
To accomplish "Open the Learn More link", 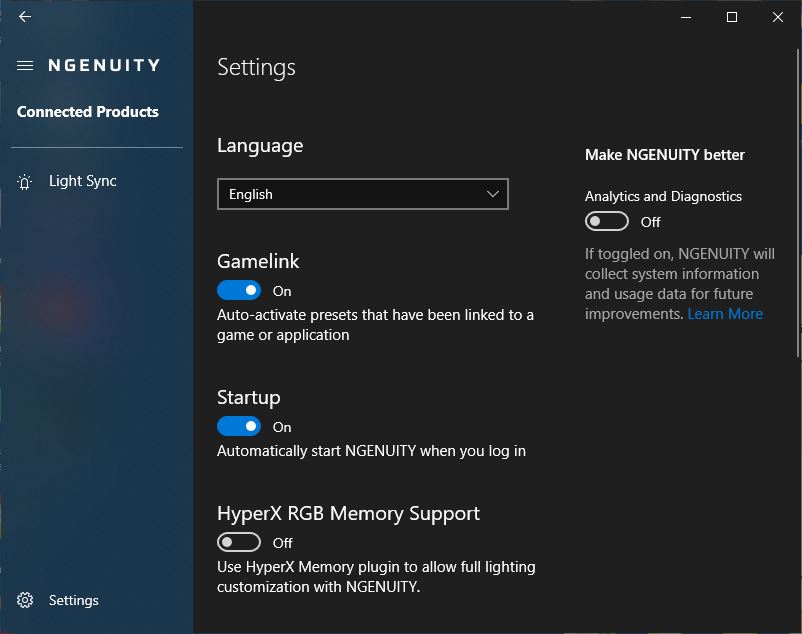I will pos(725,313).
